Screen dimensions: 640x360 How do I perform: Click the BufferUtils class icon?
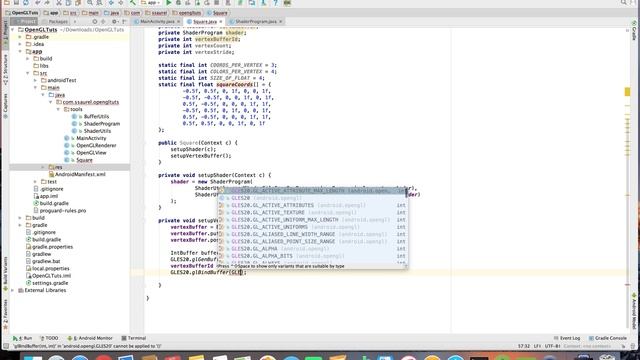(74, 116)
